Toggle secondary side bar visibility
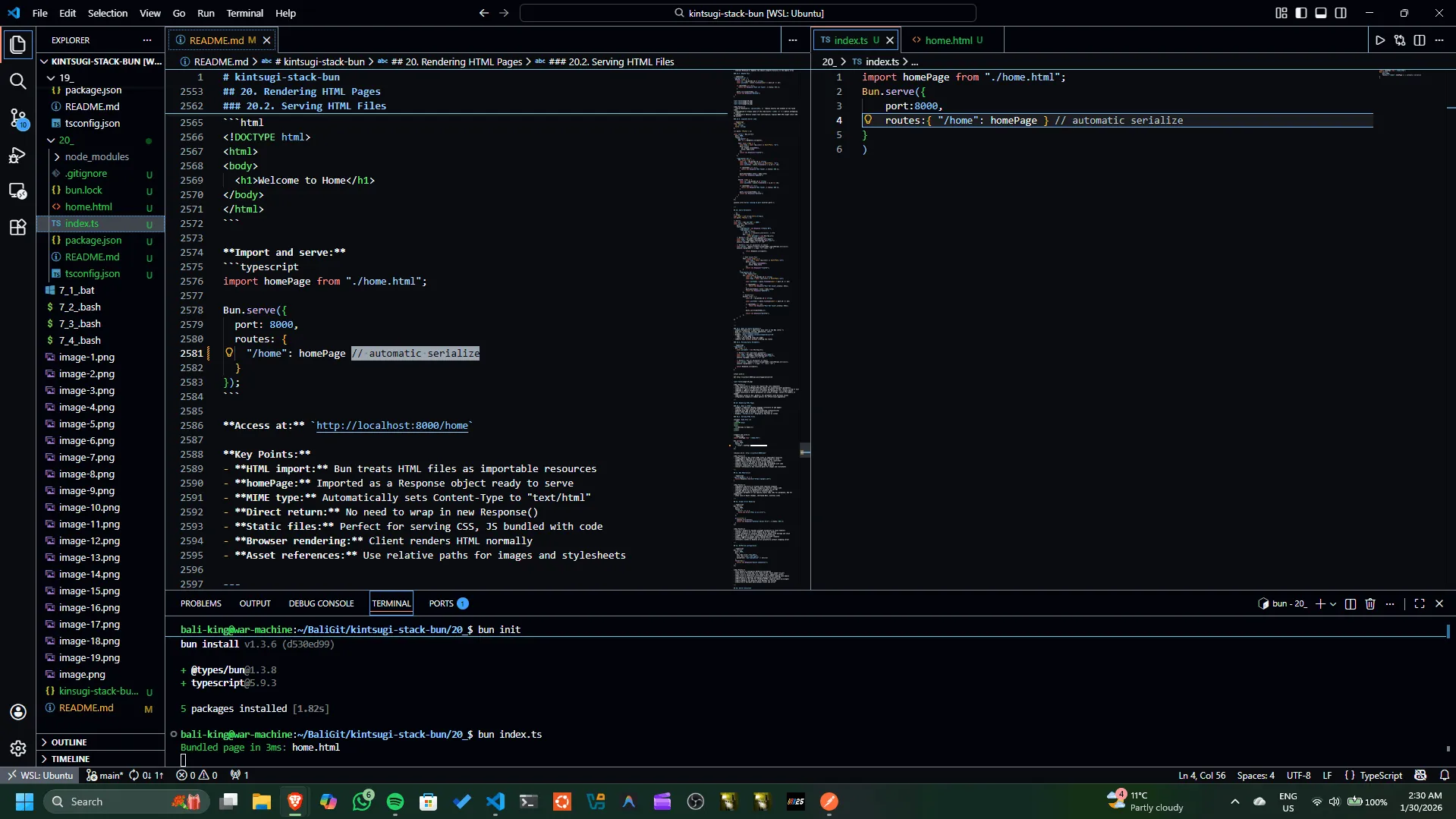1456x819 pixels. point(1341,13)
